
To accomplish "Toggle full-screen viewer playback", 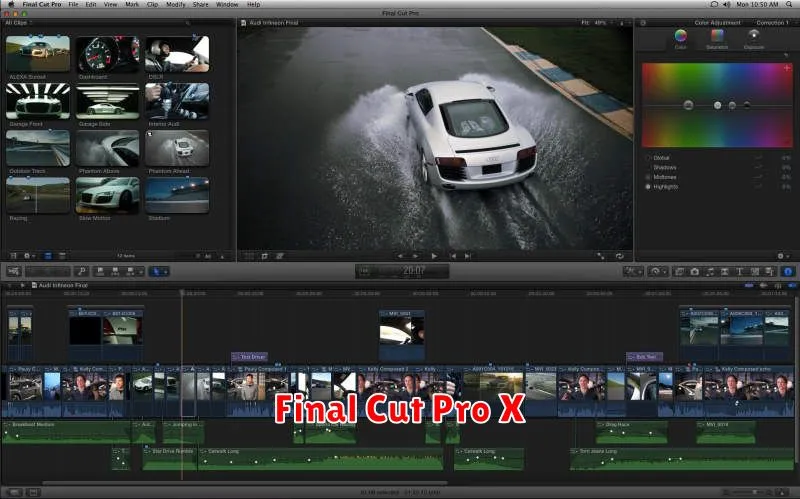I will pyautogui.click(x=601, y=256).
